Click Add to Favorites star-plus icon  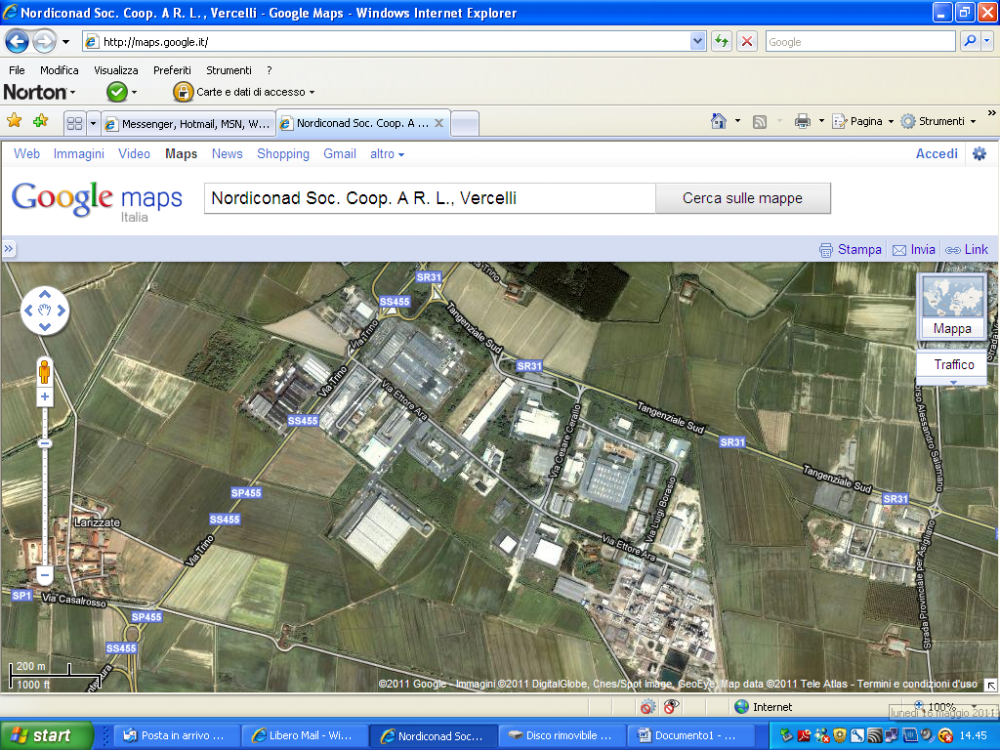40,121
